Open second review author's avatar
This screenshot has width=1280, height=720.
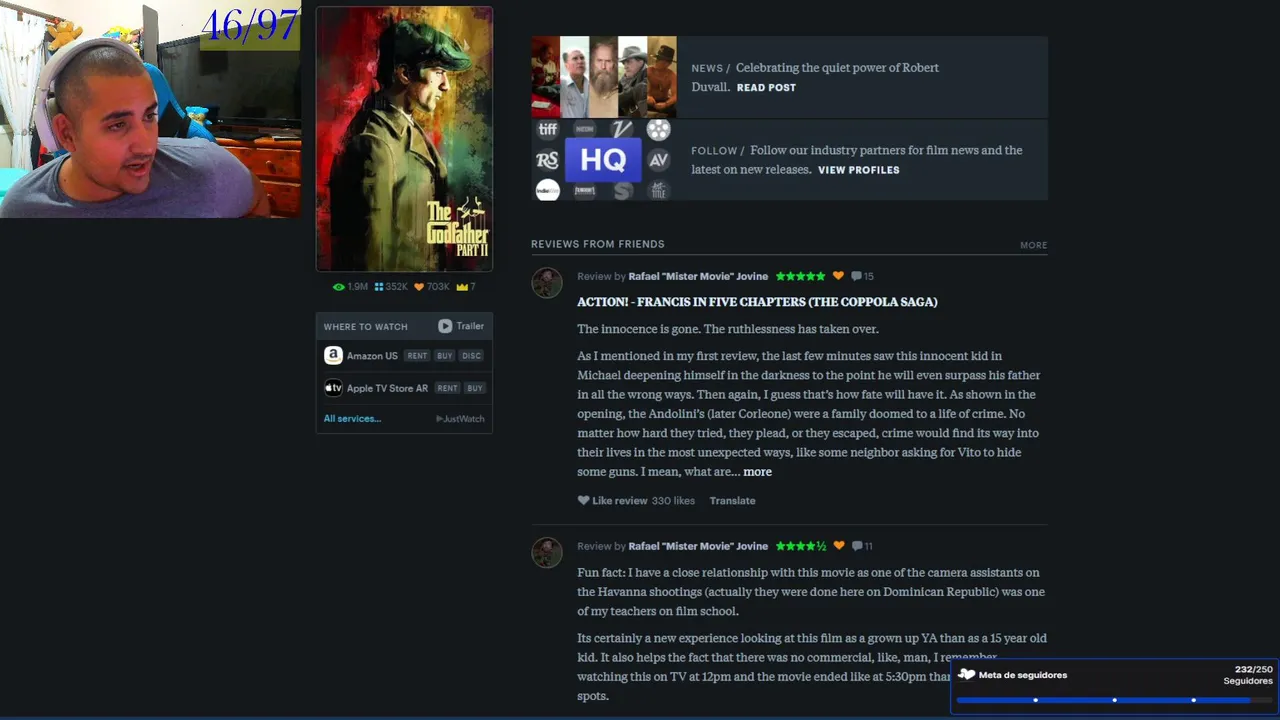tap(547, 553)
